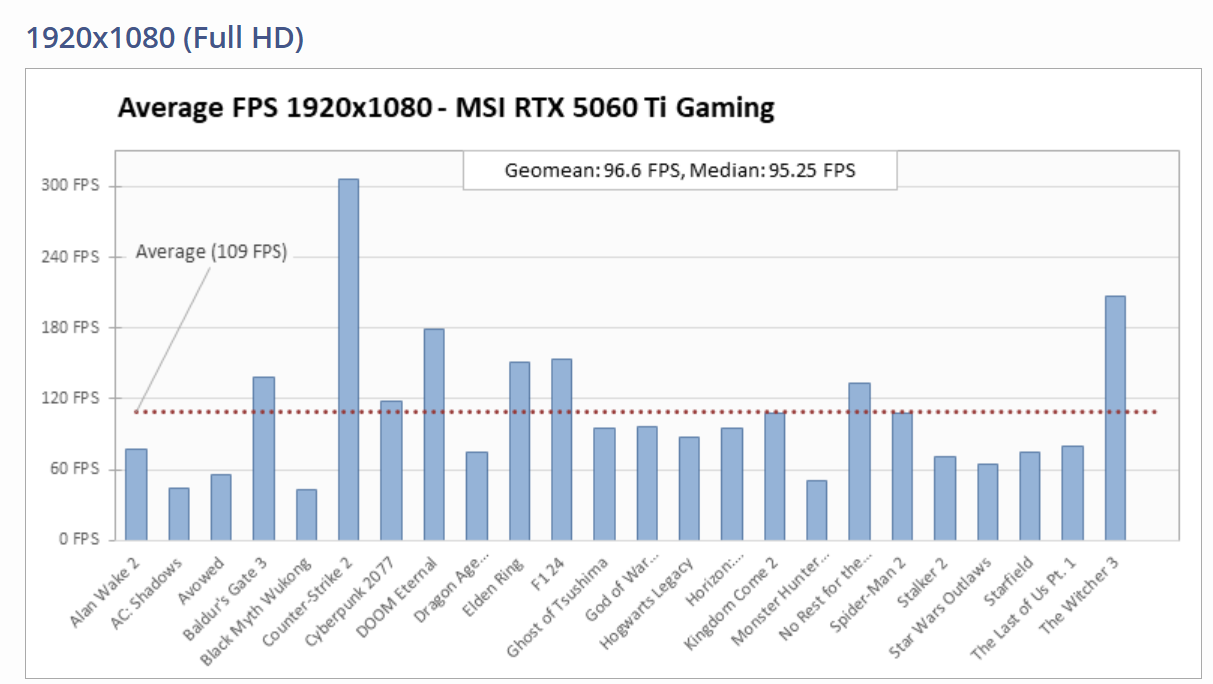Select the Cyberpunk 2077 bar

pyautogui.click(x=391, y=471)
